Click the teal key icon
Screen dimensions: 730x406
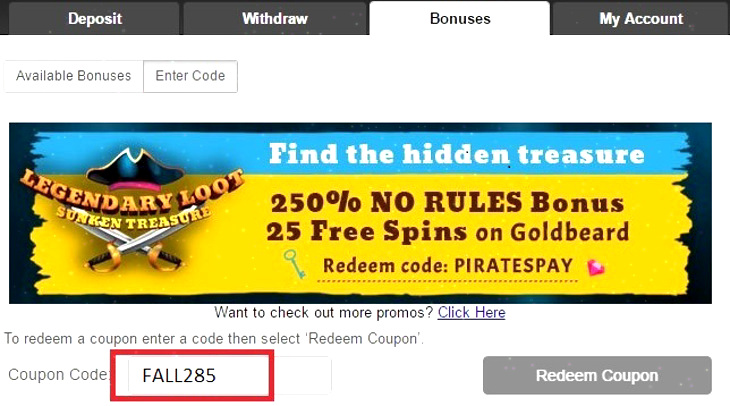coord(295,264)
